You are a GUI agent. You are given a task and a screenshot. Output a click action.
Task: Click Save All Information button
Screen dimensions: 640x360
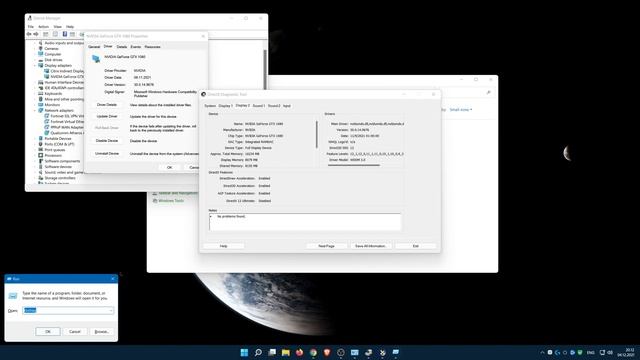point(371,246)
